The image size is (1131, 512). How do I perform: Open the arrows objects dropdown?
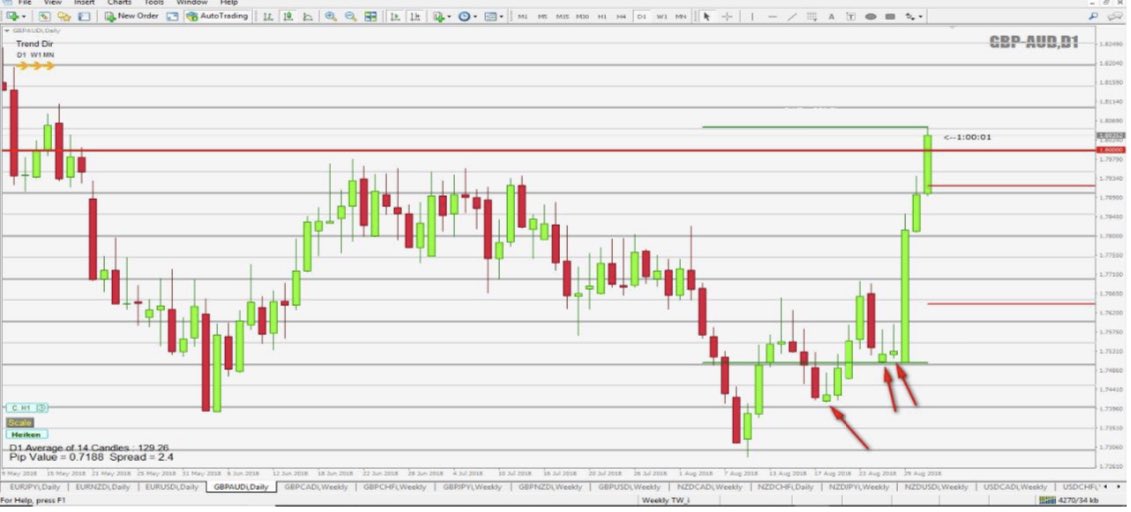pyautogui.click(x=914, y=16)
